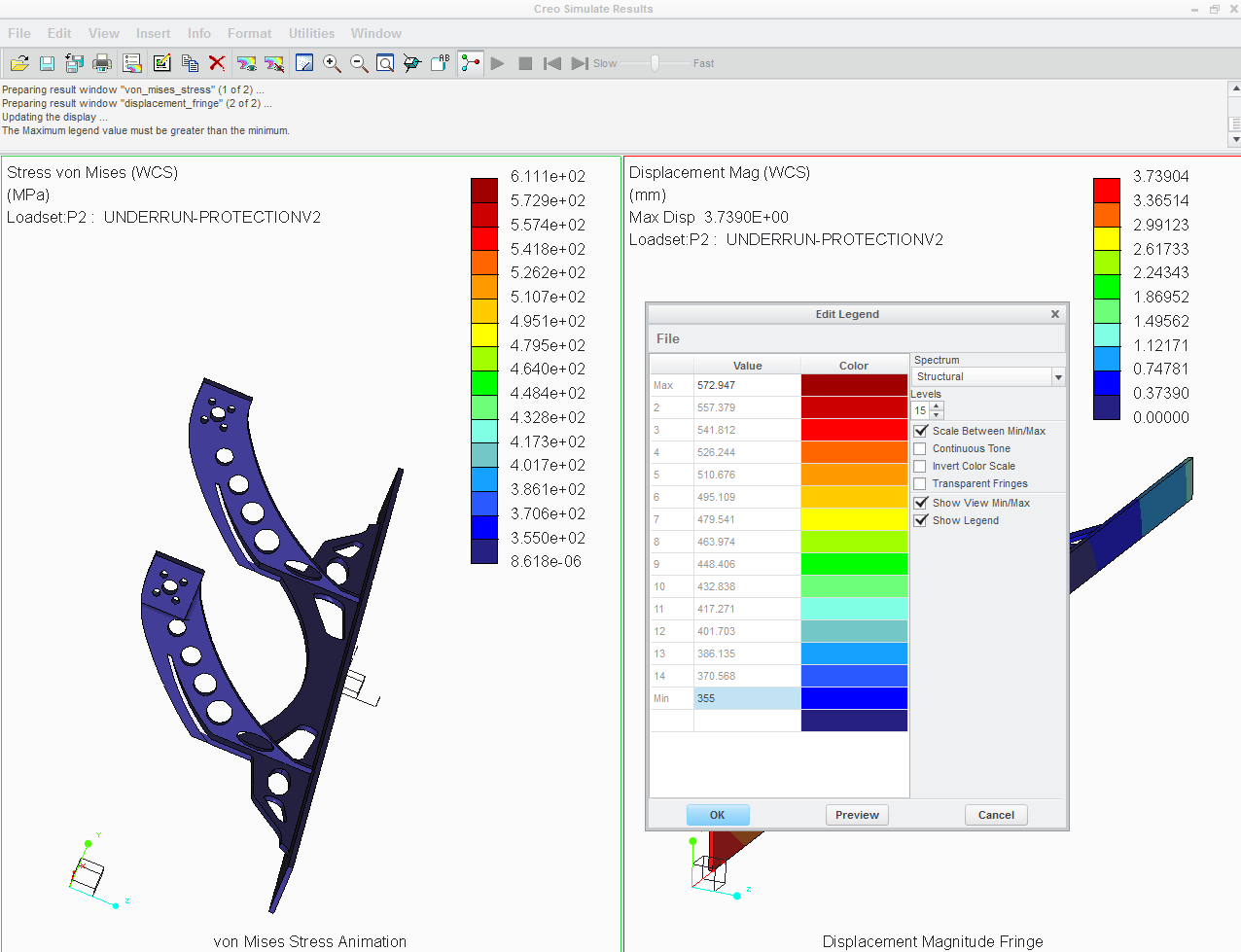Screen dimensions: 1241x952
Task: Open the View menu
Action: (x=104, y=33)
